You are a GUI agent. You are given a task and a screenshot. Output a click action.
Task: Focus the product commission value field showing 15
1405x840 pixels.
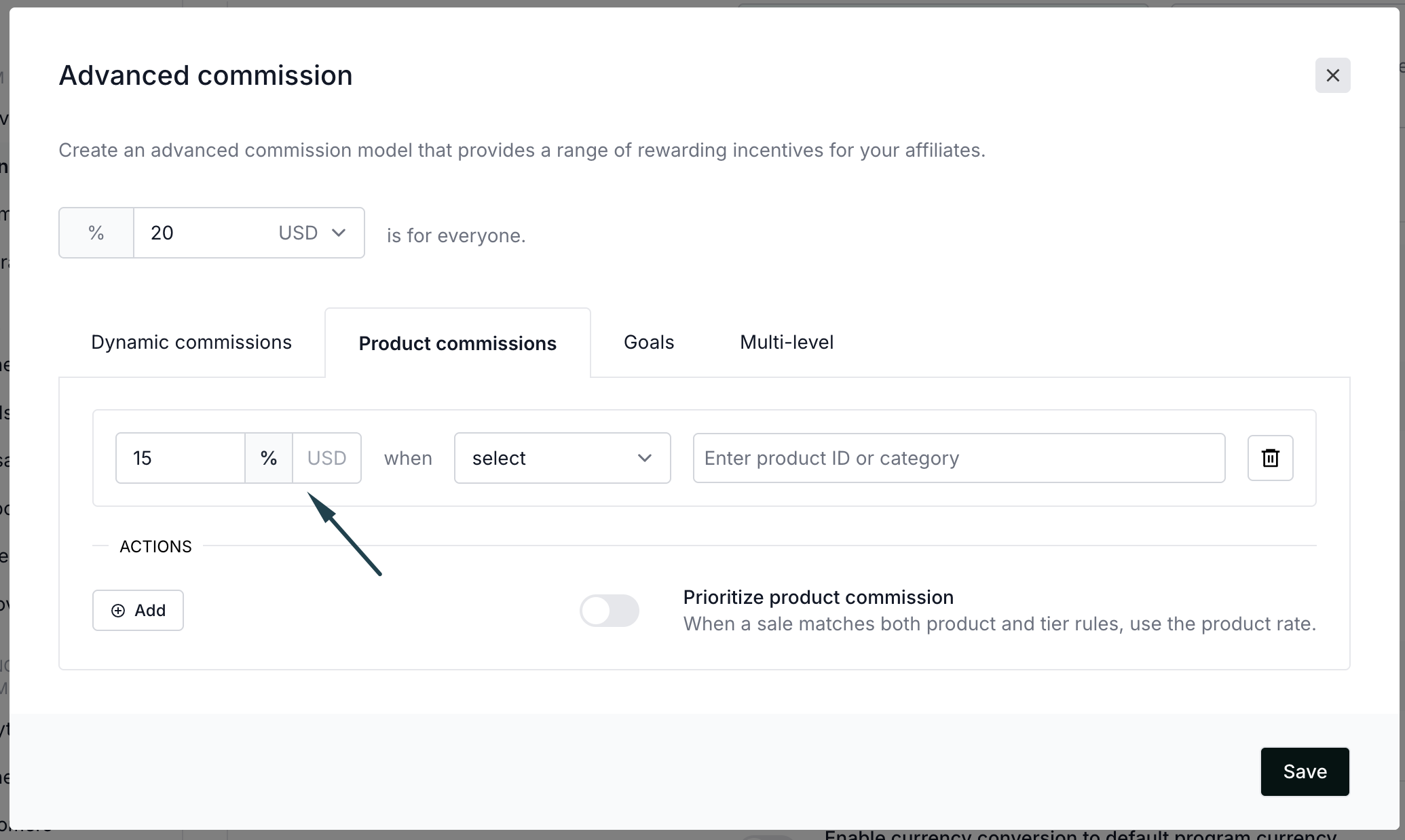[180, 458]
